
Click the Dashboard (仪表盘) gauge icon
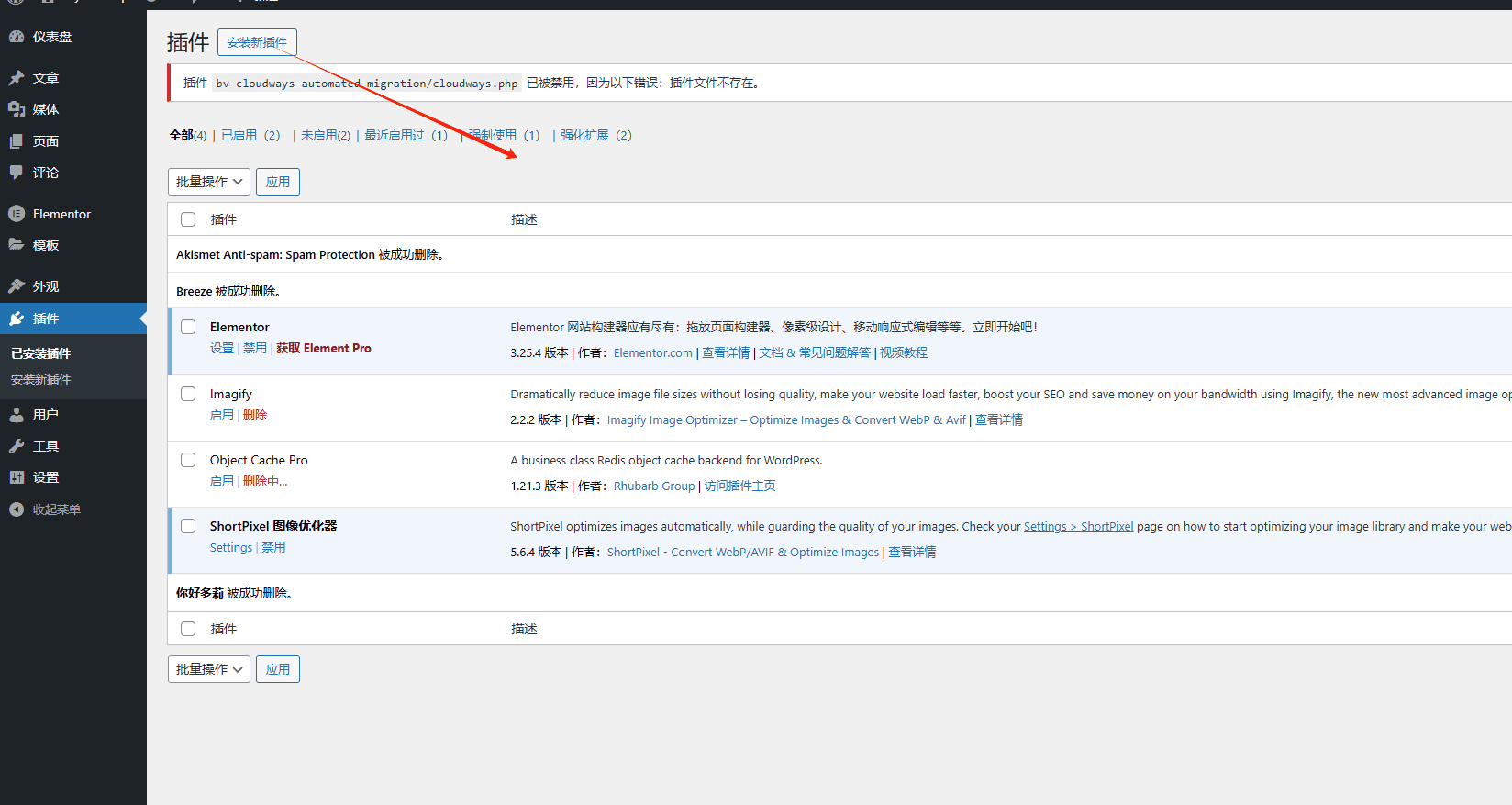[17, 37]
